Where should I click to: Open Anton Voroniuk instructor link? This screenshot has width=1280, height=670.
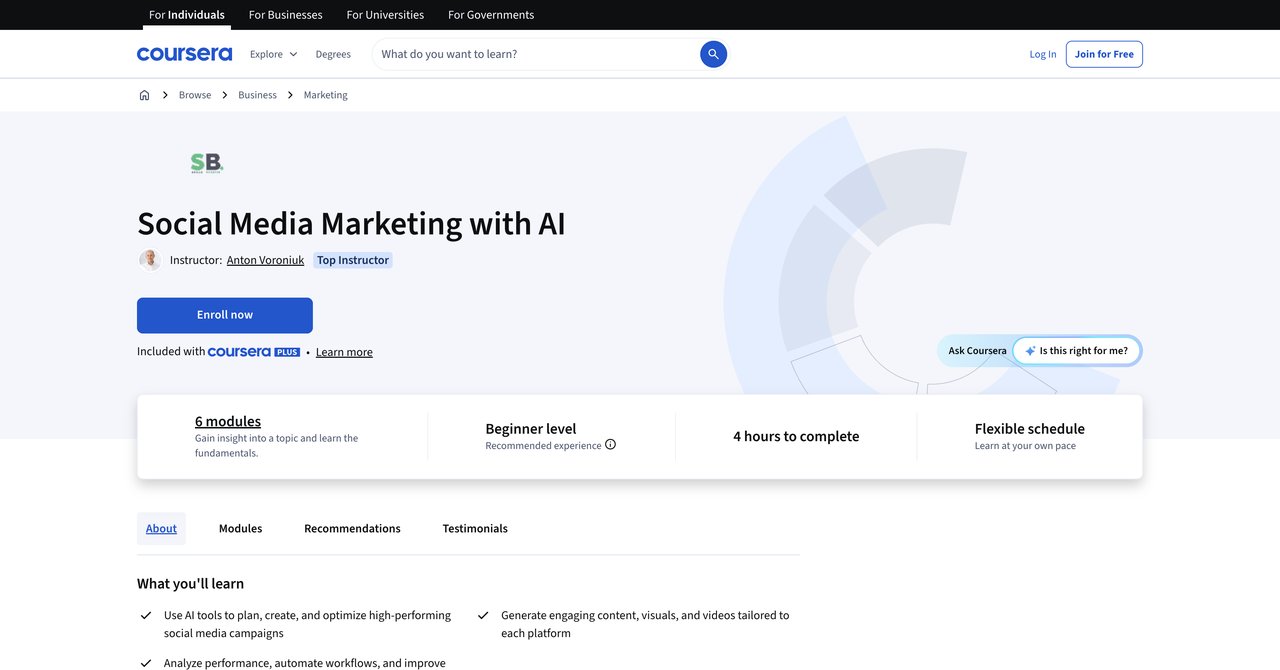pyautogui.click(x=265, y=260)
